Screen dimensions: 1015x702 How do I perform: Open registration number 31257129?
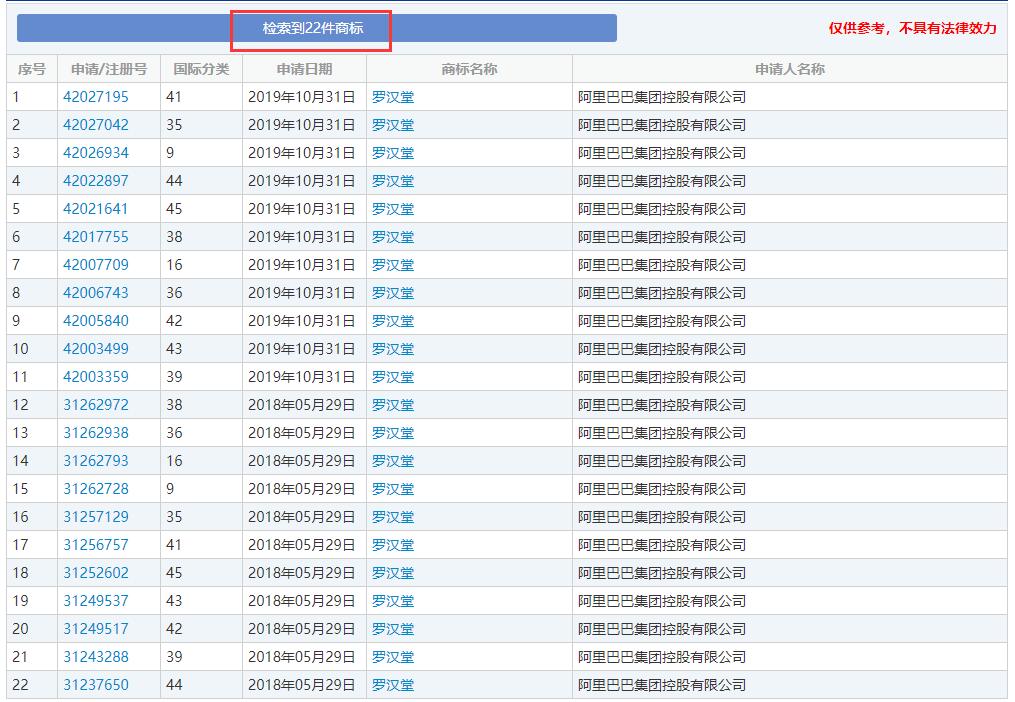tap(96, 517)
